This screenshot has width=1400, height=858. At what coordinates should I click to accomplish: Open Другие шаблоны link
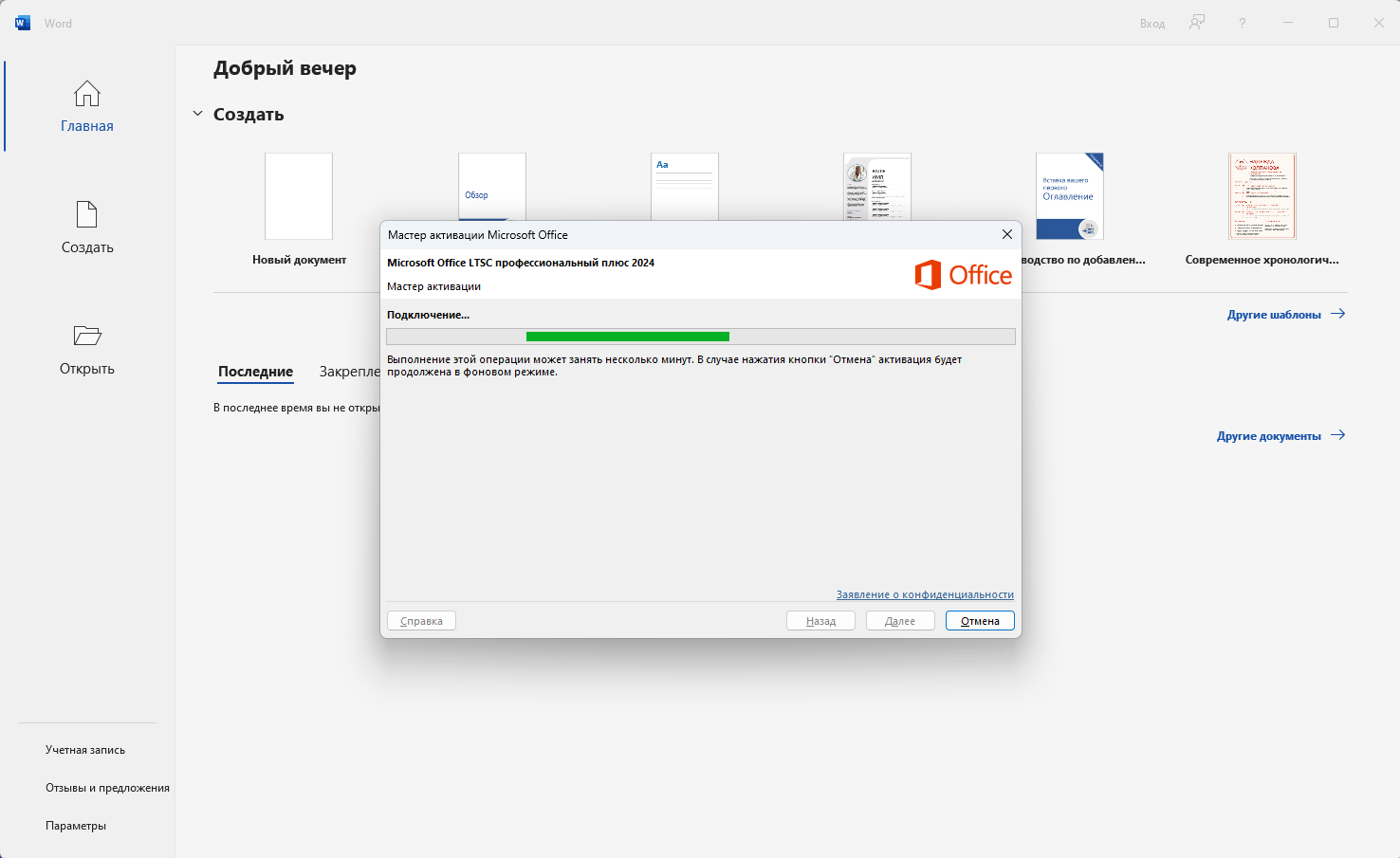pyautogui.click(x=1274, y=315)
